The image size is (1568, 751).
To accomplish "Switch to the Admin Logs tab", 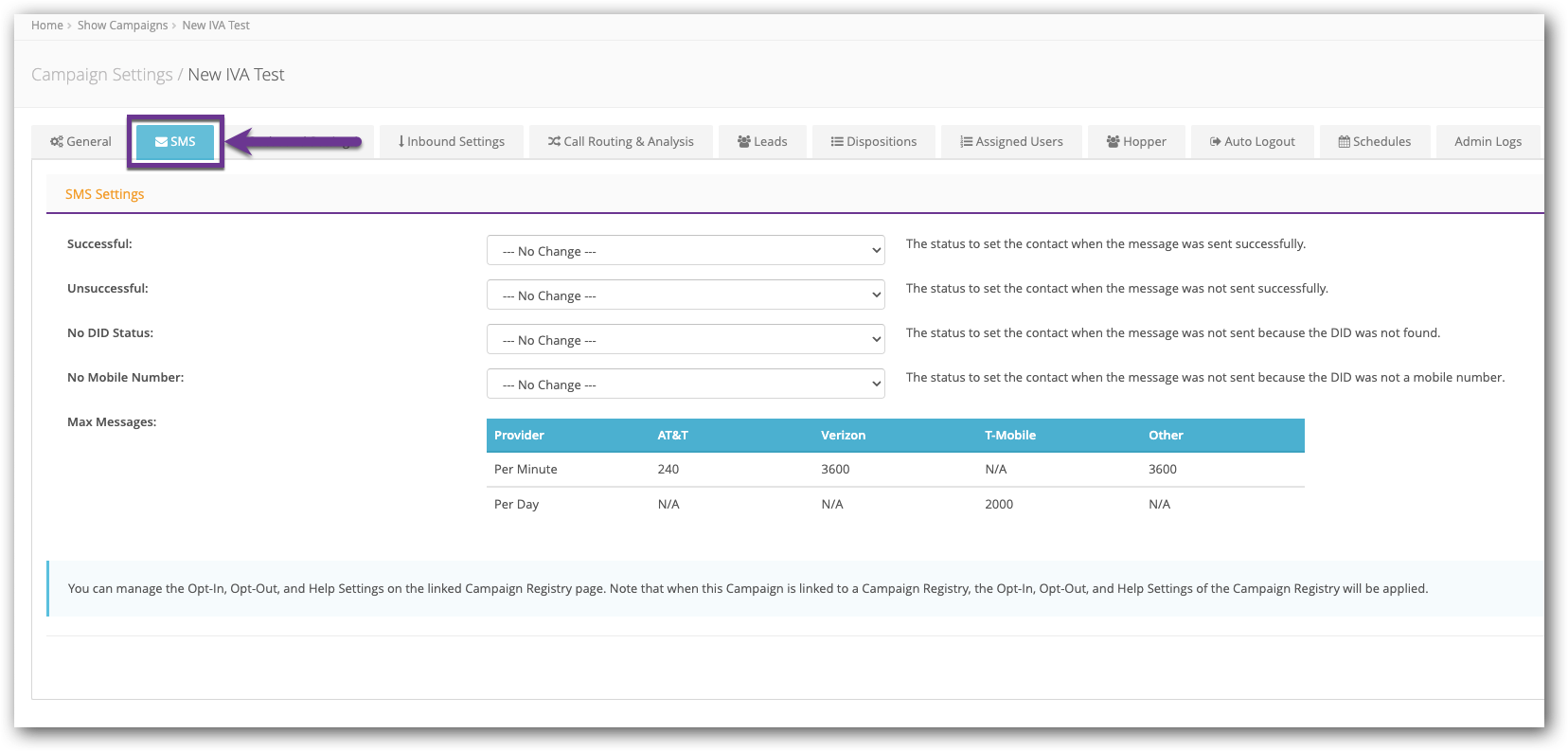I will [1488, 142].
